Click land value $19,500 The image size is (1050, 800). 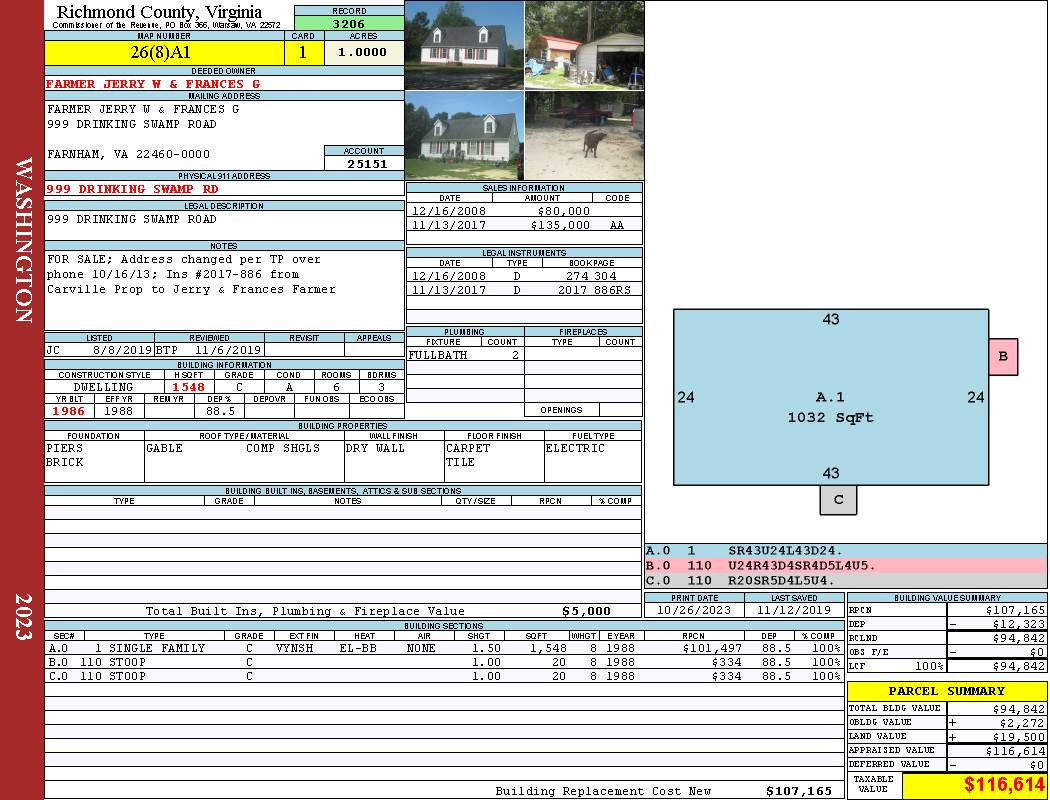[x=1018, y=737]
